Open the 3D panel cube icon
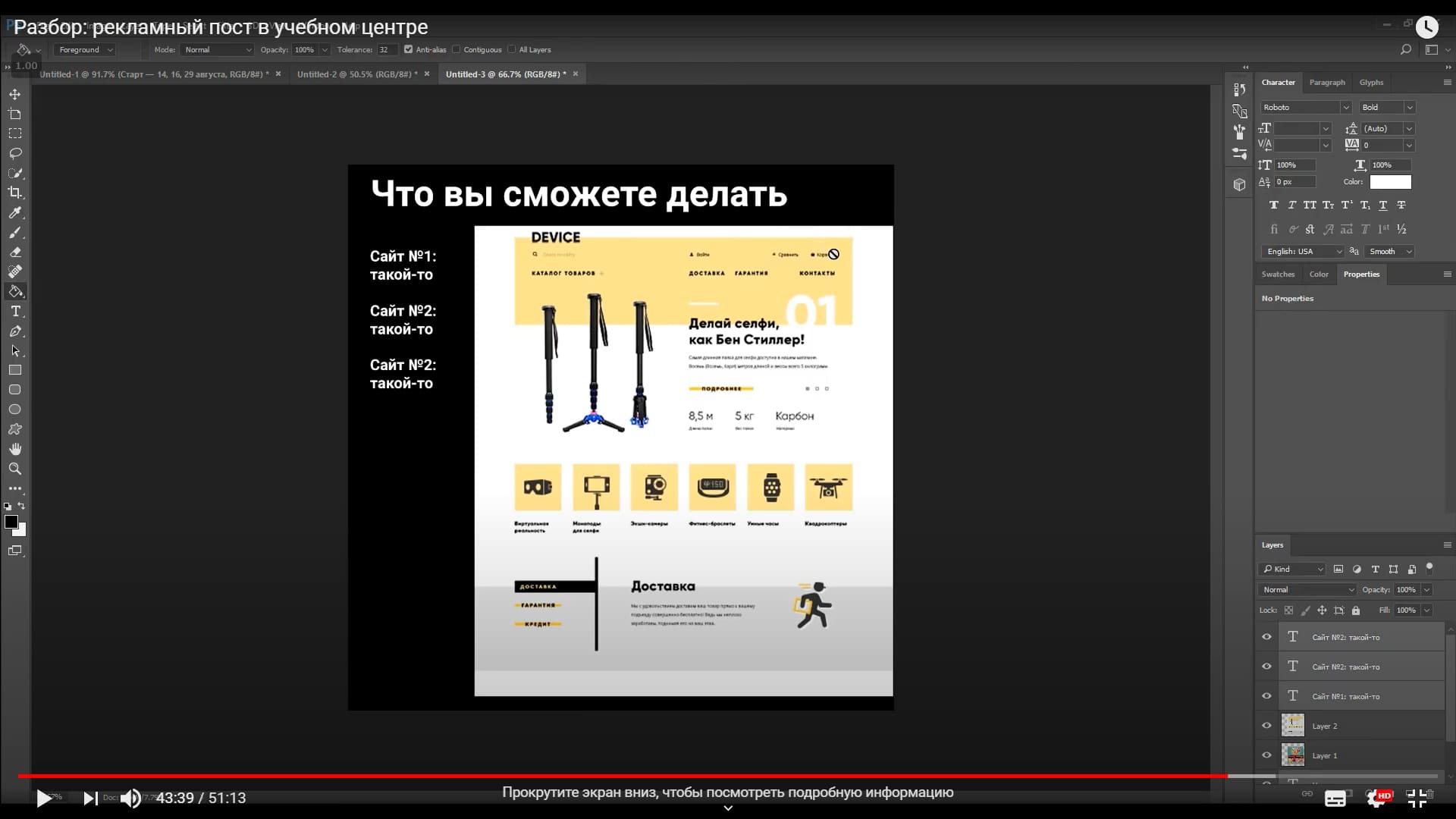The image size is (1456, 819). tap(1240, 184)
